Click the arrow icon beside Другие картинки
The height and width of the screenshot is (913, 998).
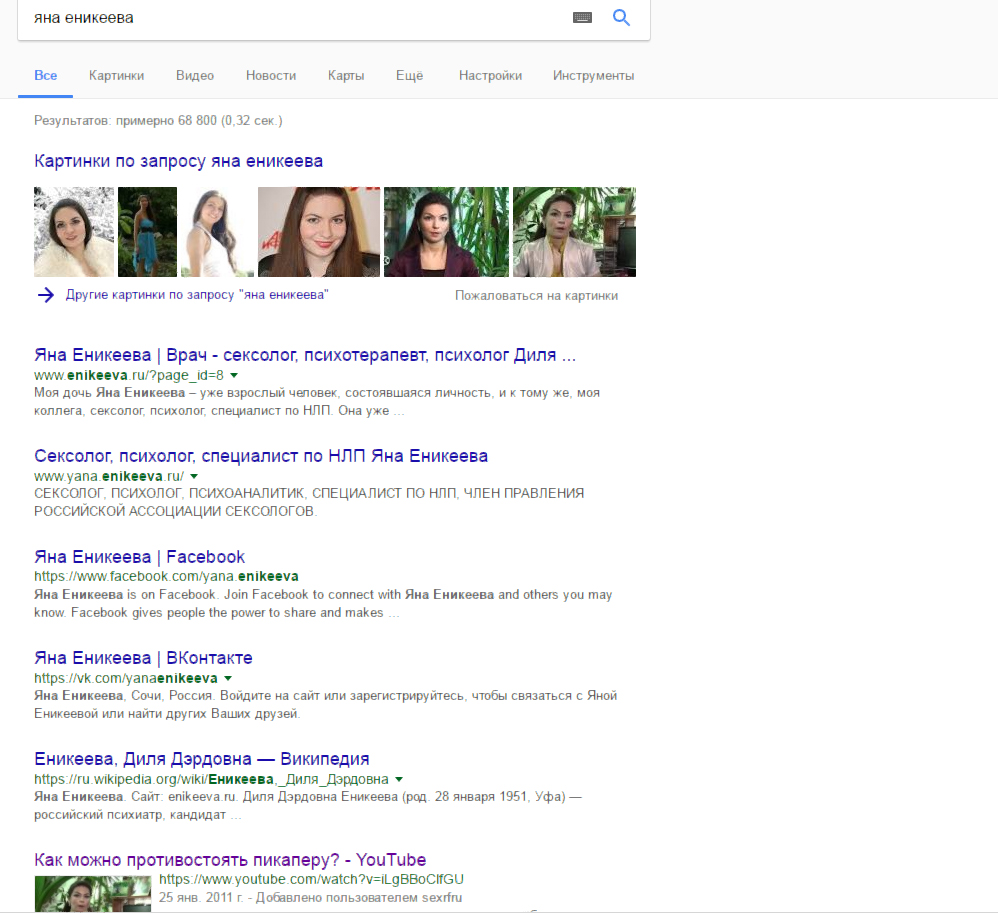[46, 295]
